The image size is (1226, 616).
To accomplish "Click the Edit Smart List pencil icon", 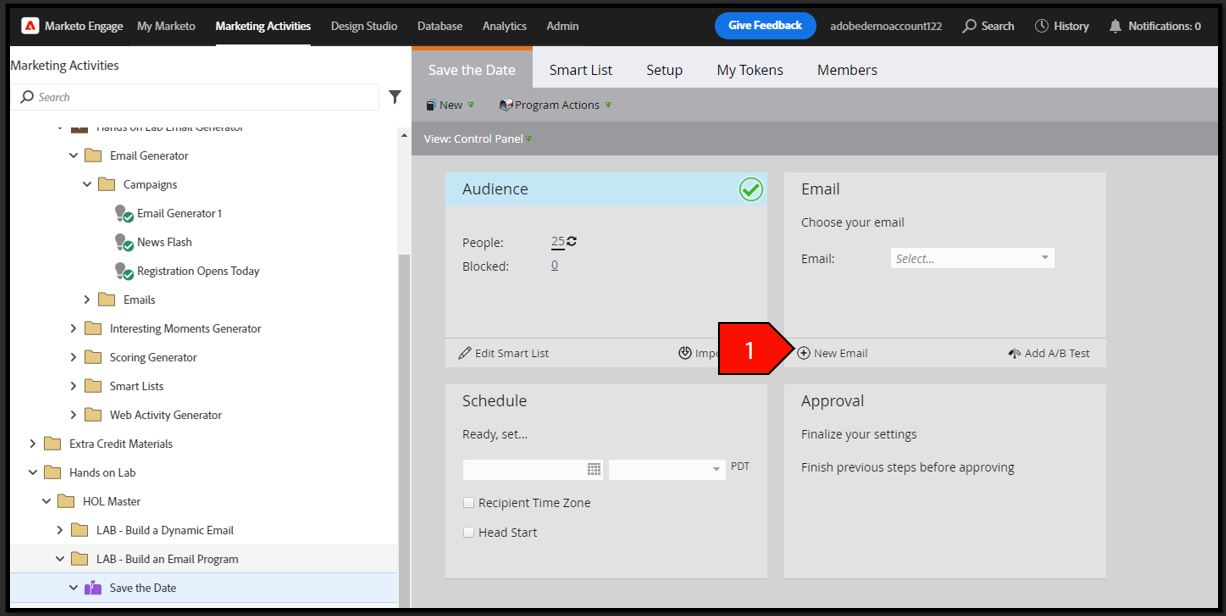I will tap(465, 353).
